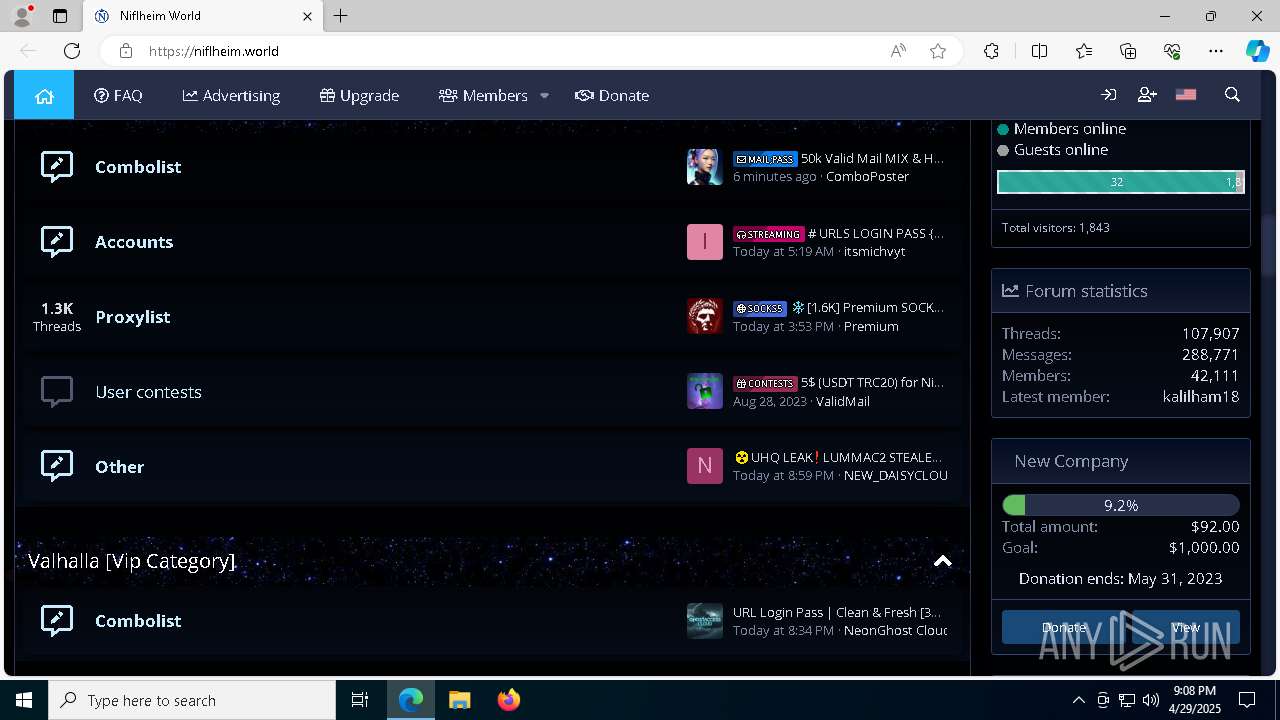Open the forum search icon
The height and width of the screenshot is (720, 1280).
1232,95
